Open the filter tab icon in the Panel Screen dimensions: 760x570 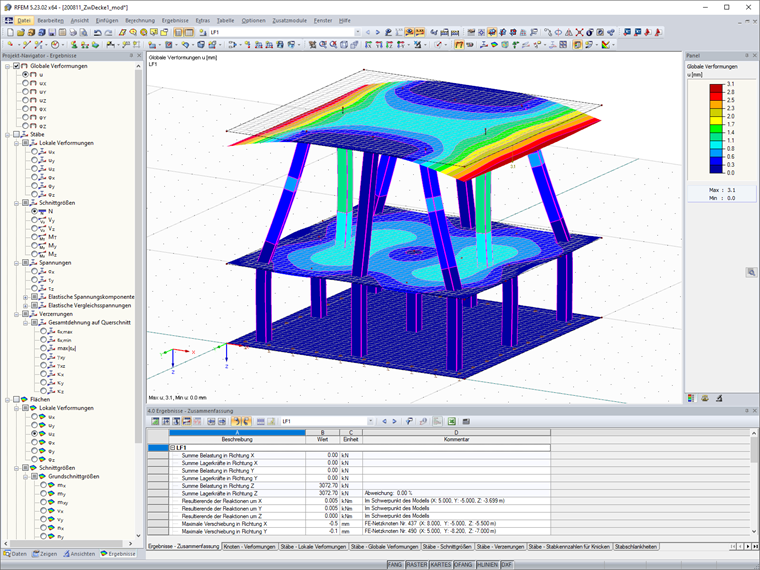click(x=719, y=398)
